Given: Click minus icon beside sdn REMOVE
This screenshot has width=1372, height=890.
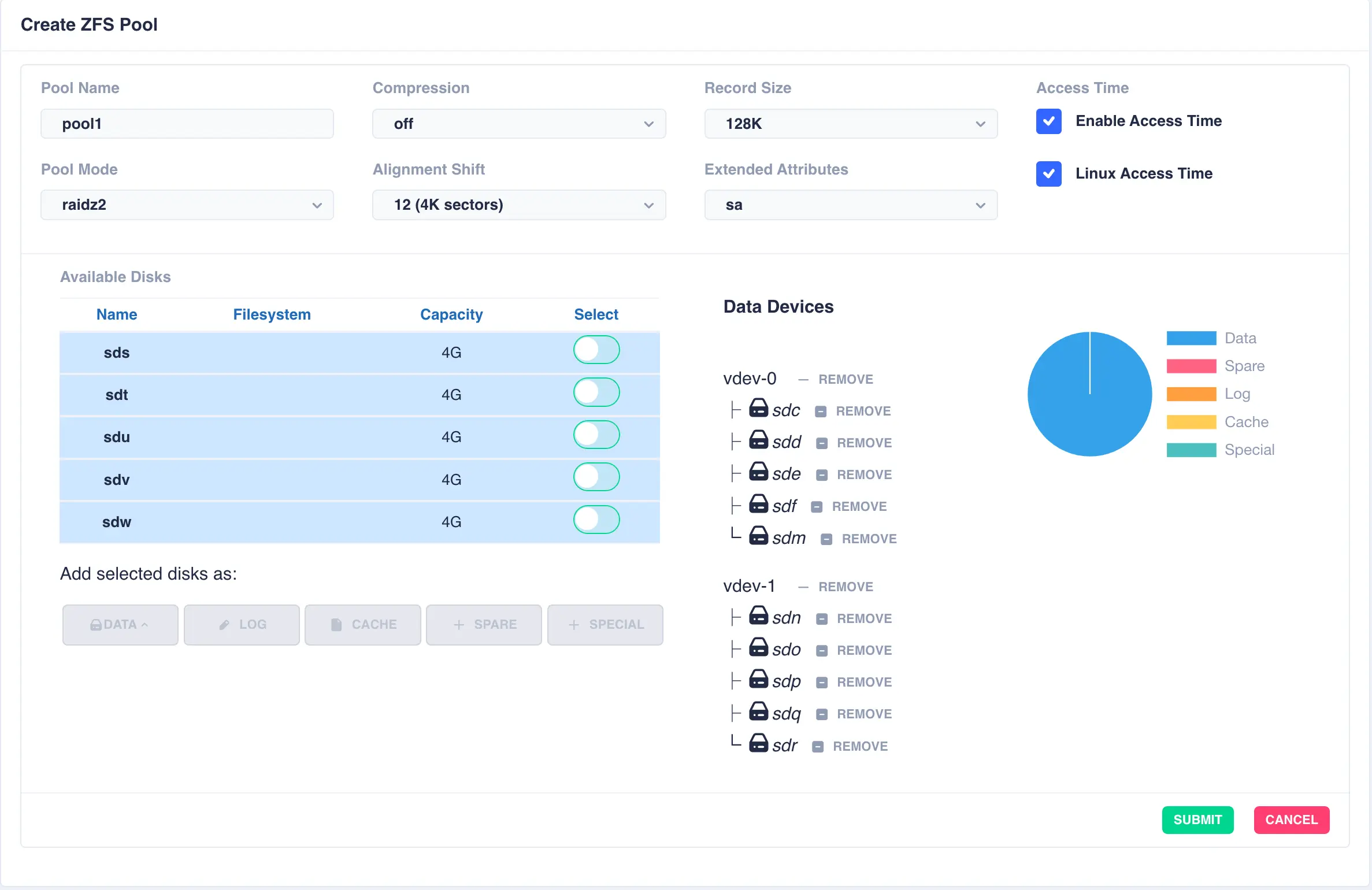Looking at the screenshot, I should (x=822, y=619).
